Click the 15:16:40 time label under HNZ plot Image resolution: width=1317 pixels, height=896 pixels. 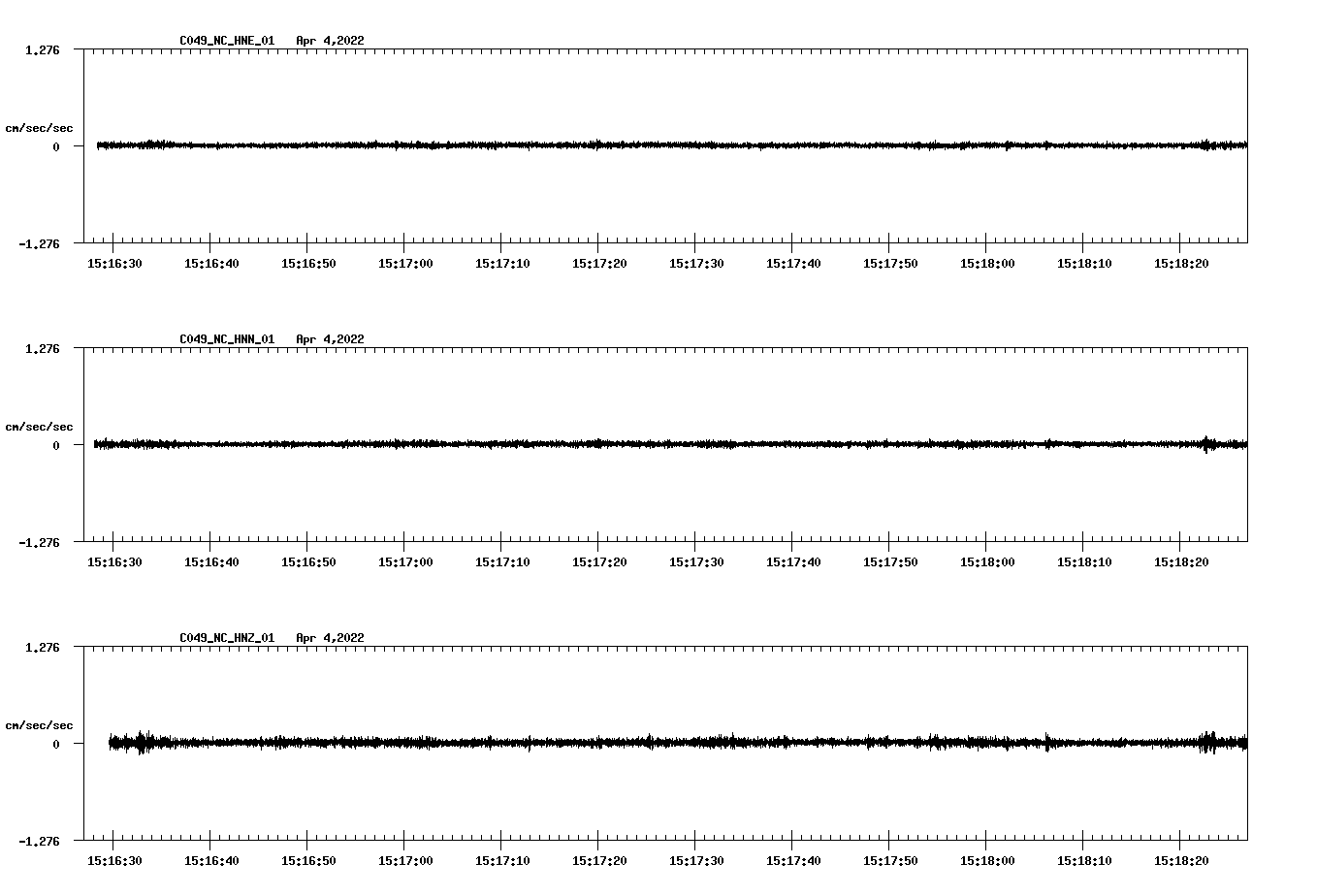pyautogui.click(x=211, y=861)
